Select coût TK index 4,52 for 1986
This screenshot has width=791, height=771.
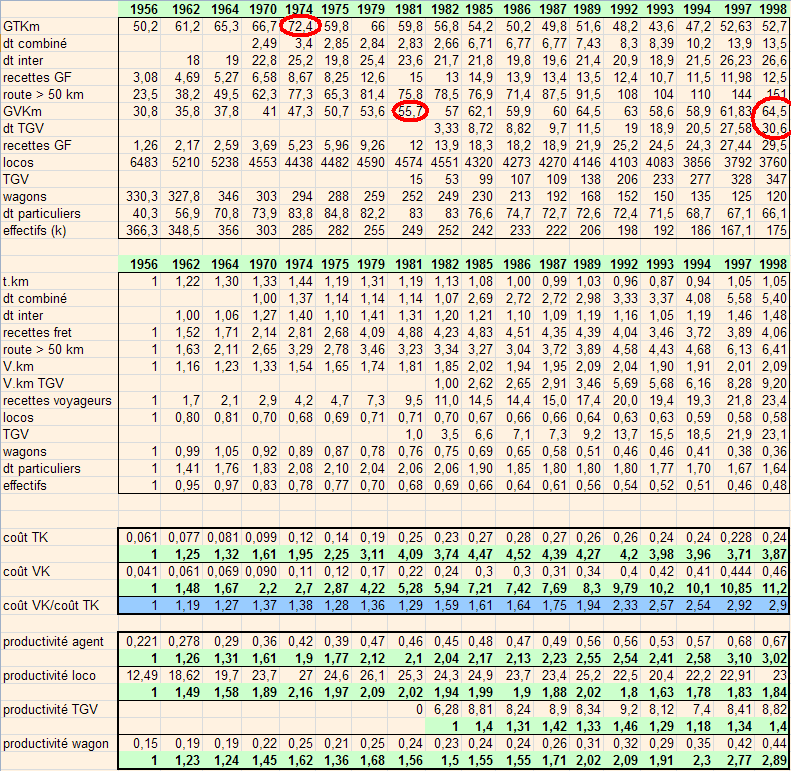pyautogui.click(x=518, y=555)
